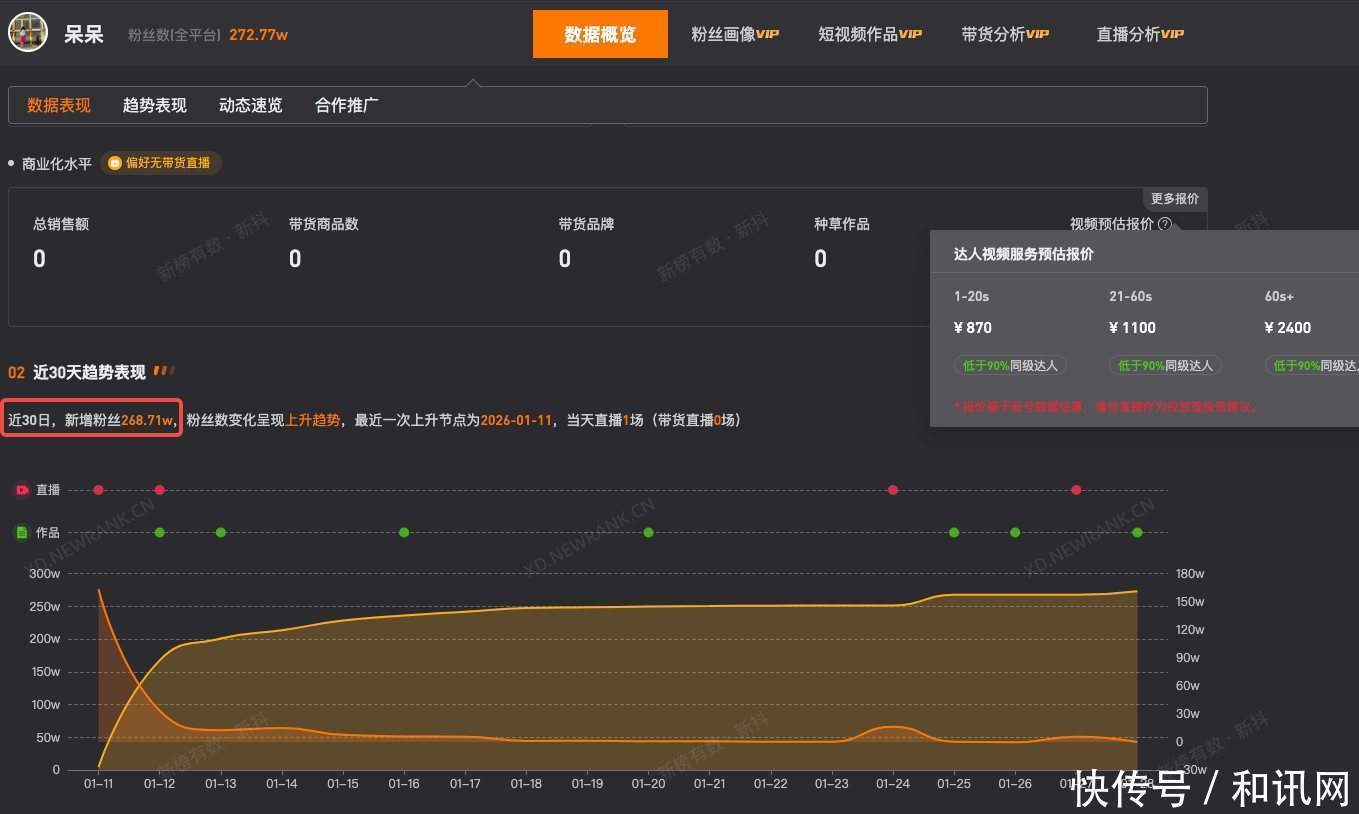Click help icon beside 视频预估报价
This screenshot has width=1359, height=814.
tap(1164, 224)
